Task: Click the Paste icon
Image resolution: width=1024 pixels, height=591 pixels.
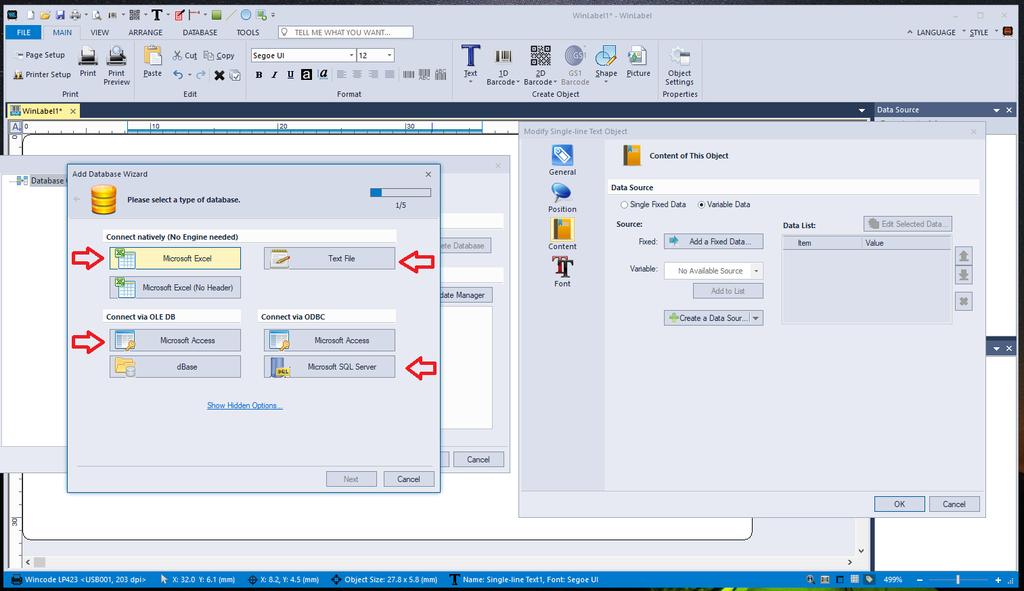Action: (153, 62)
